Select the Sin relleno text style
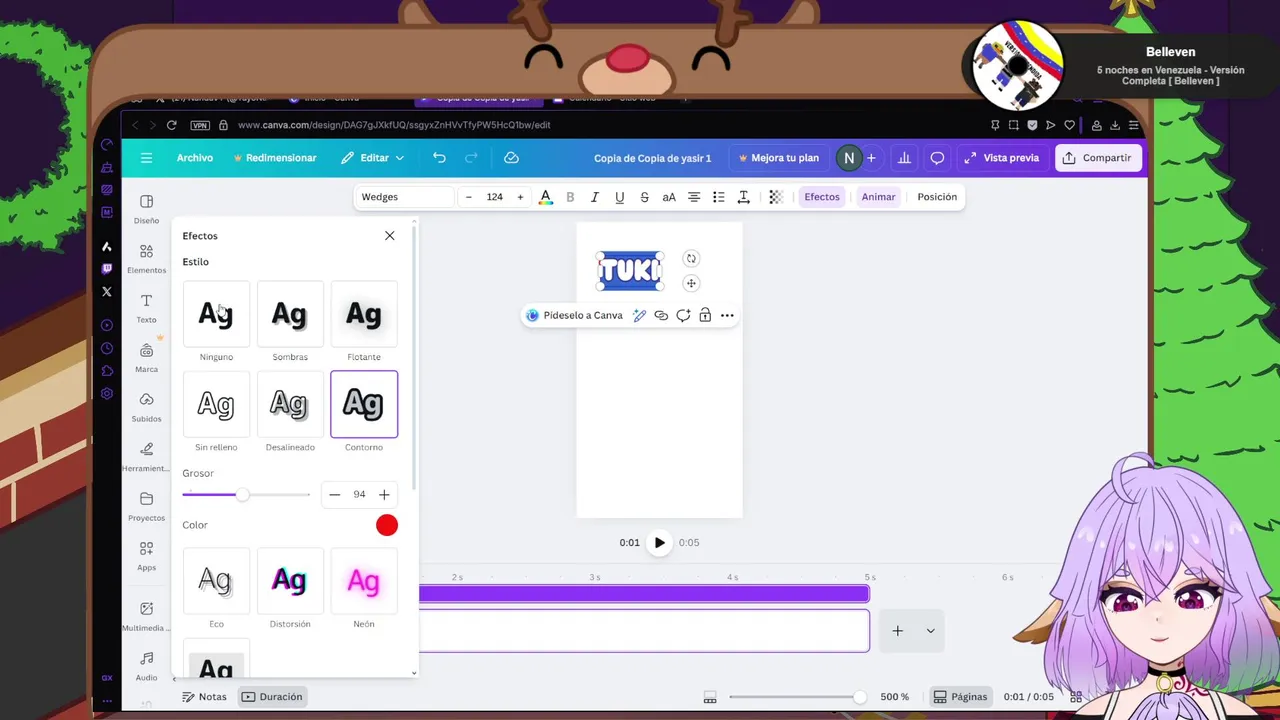1280x720 pixels. click(x=216, y=404)
